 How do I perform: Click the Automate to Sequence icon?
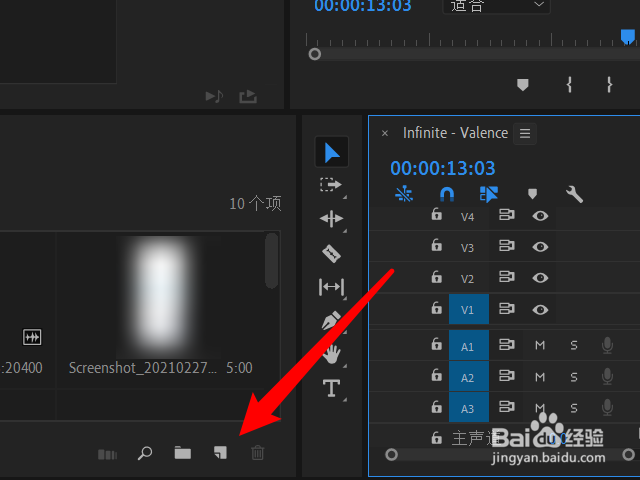click(107, 454)
